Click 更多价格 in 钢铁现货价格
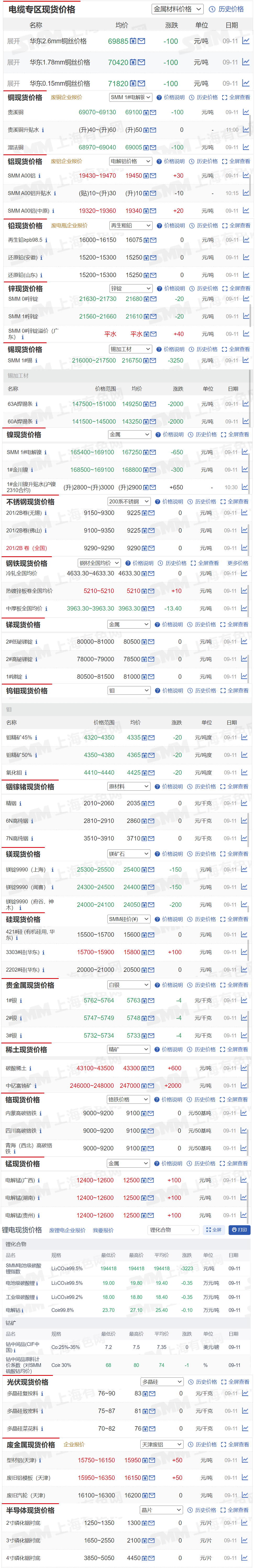Screen dimensions: 255x1568 238,563
